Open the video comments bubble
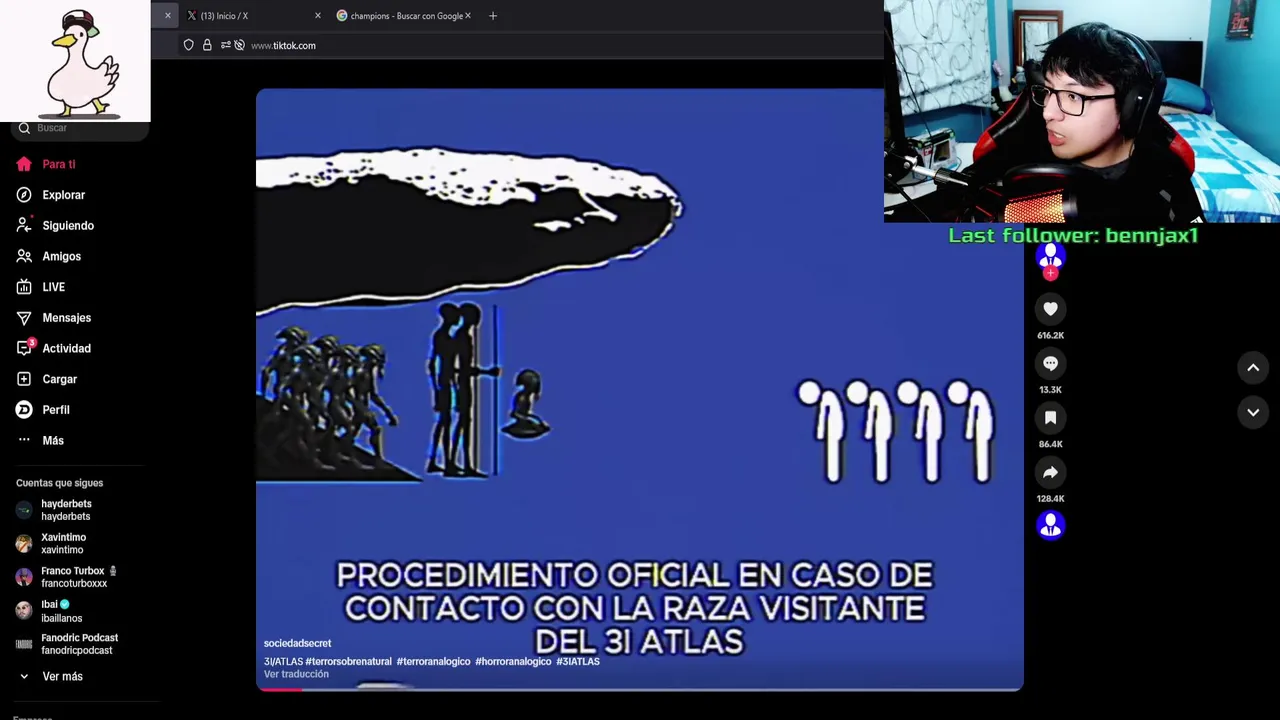This screenshot has height=720, width=1280. point(1050,363)
